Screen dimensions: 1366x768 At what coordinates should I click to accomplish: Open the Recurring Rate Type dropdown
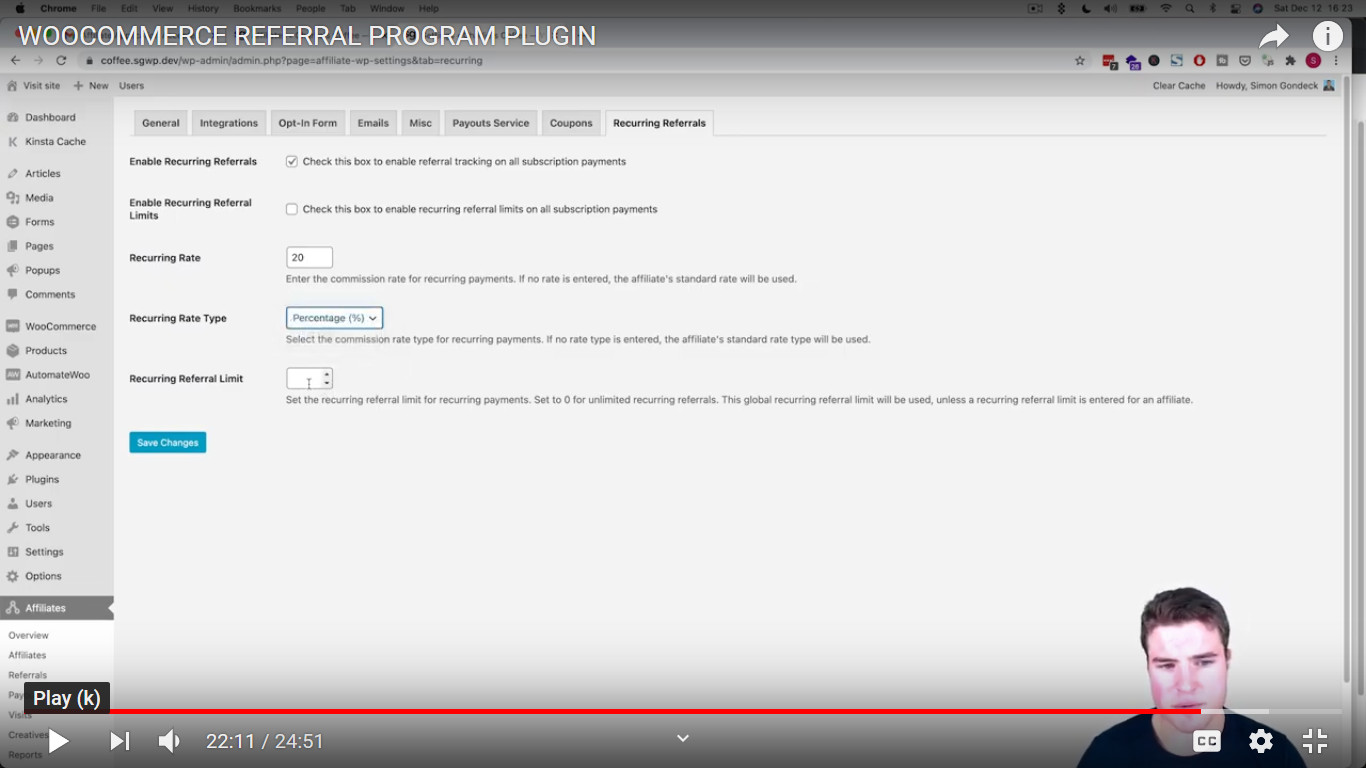[x=334, y=318]
